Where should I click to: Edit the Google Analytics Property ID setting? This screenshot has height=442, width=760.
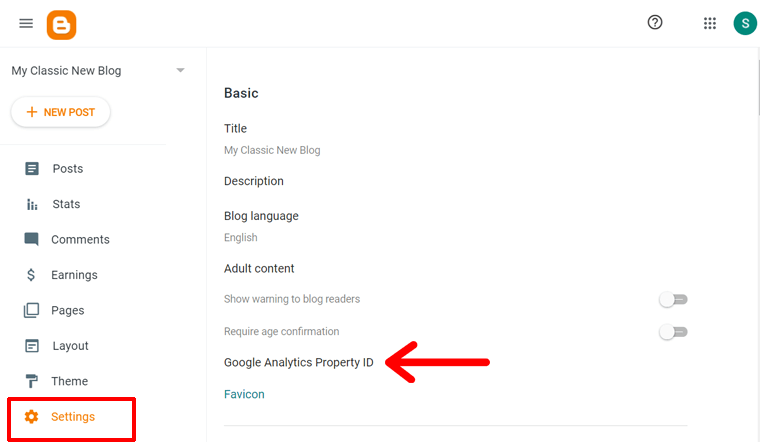(298, 362)
